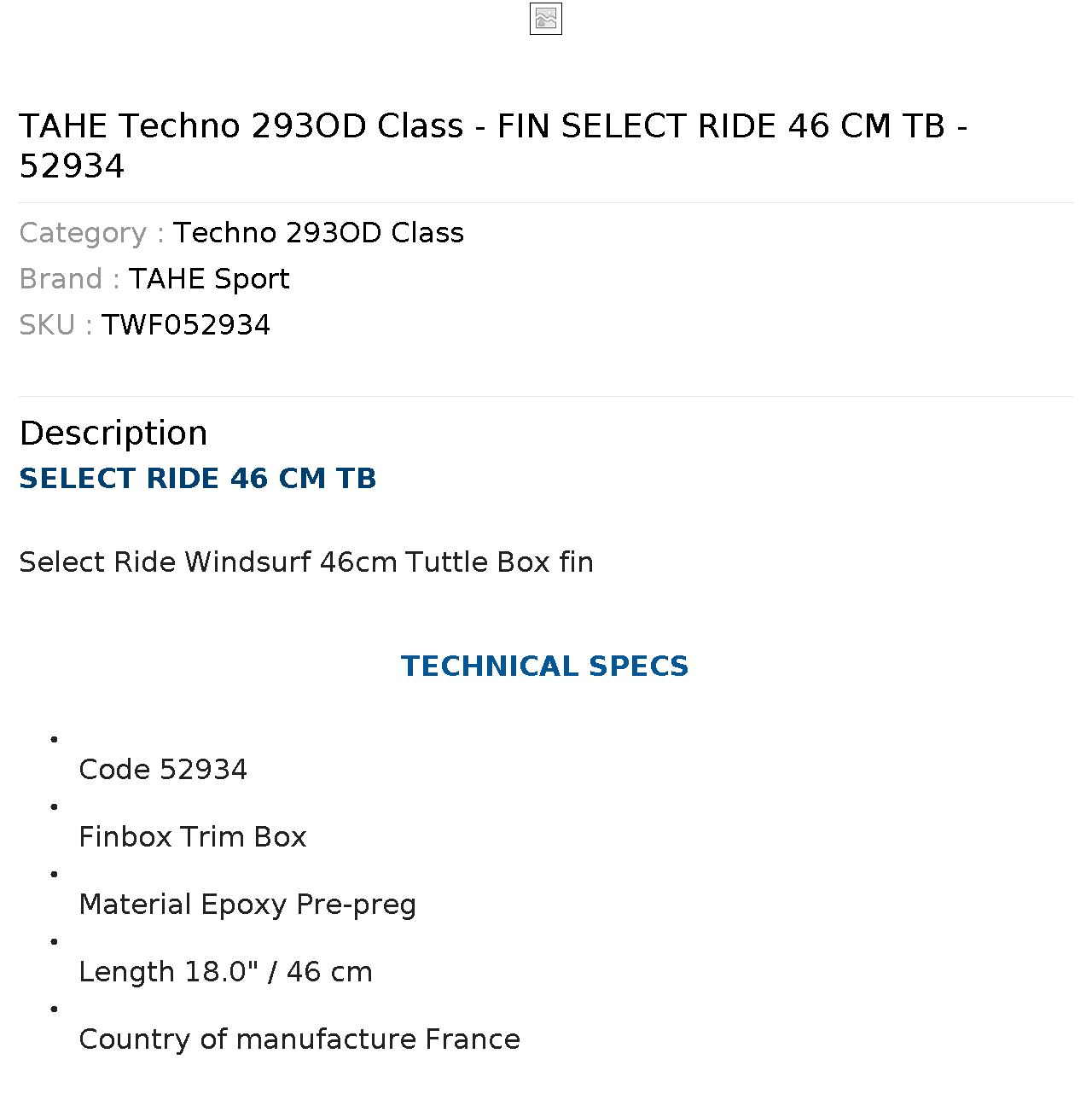Click the Description section heading
Screen dimensions: 1092x1100
113,434
